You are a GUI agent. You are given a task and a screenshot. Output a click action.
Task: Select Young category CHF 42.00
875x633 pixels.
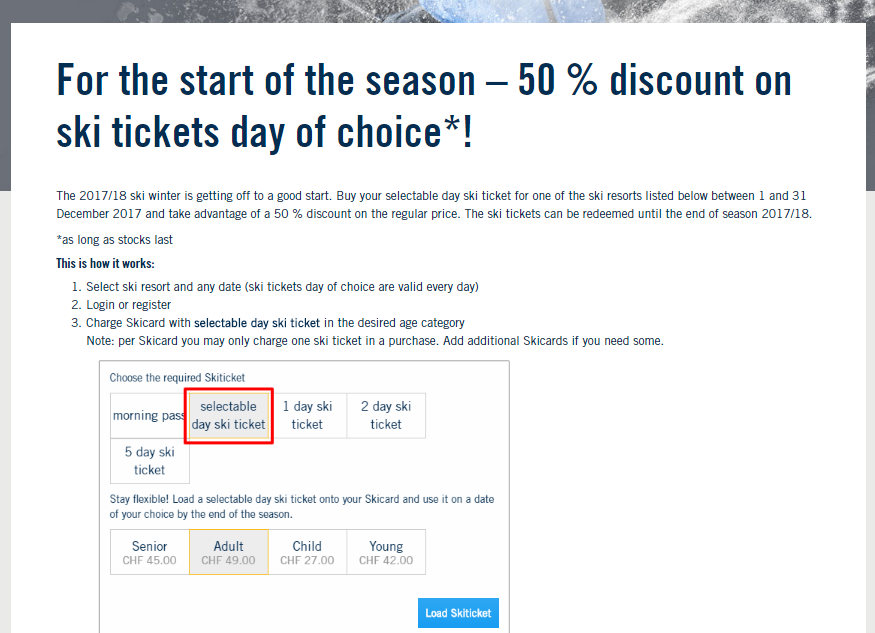click(x=386, y=552)
